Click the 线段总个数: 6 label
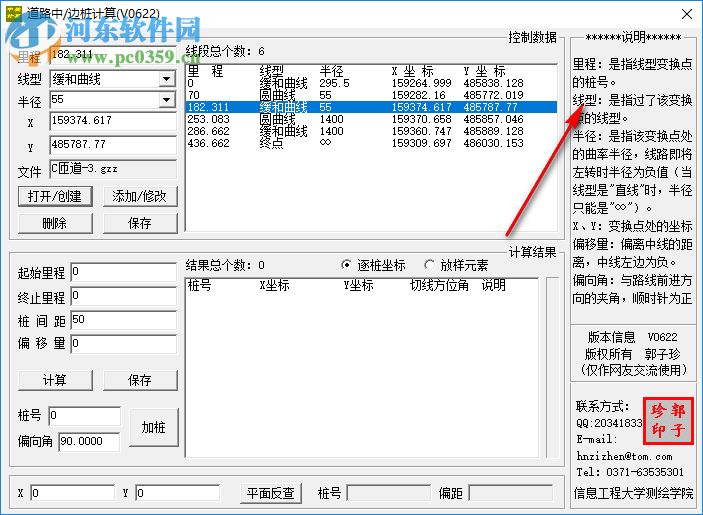The image size is (703, 515). [225, 52]
